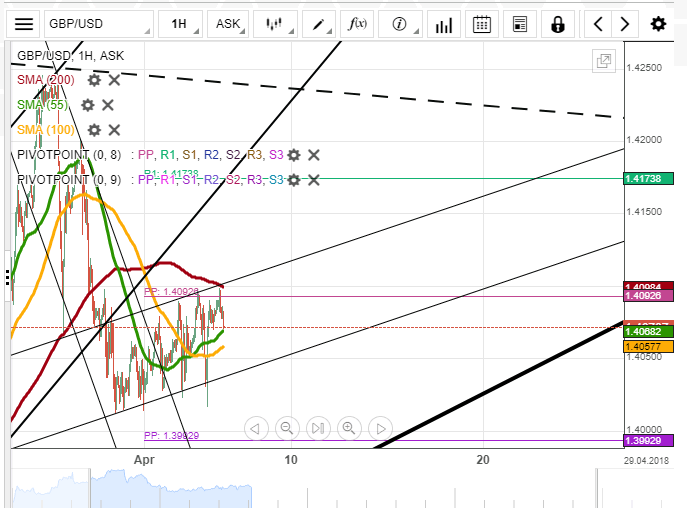This screenshot has width=687, height=511.
Task: Jump to latest candle button
Action: pyautogui.click(x=318, y=428)
